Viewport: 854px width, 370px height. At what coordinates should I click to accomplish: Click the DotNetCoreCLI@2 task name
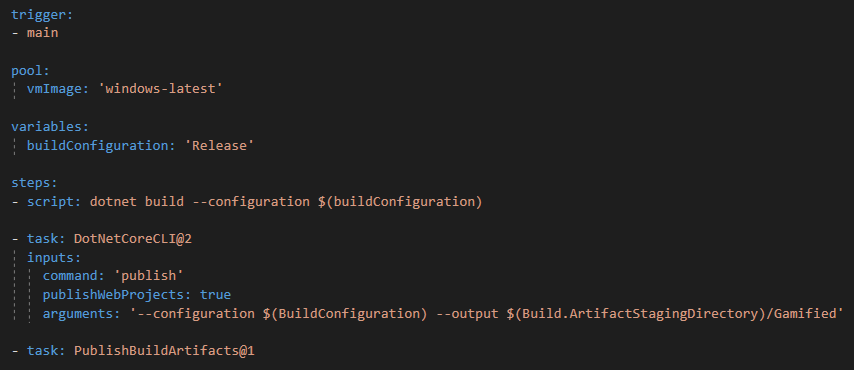pos(133,239)
